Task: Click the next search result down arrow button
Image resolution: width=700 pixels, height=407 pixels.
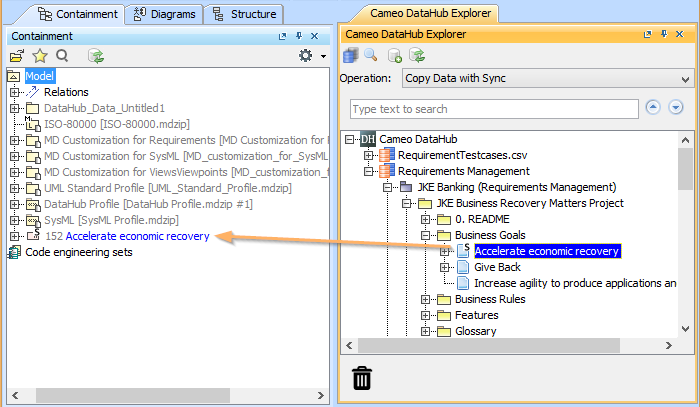Action: tap(676, 108)
